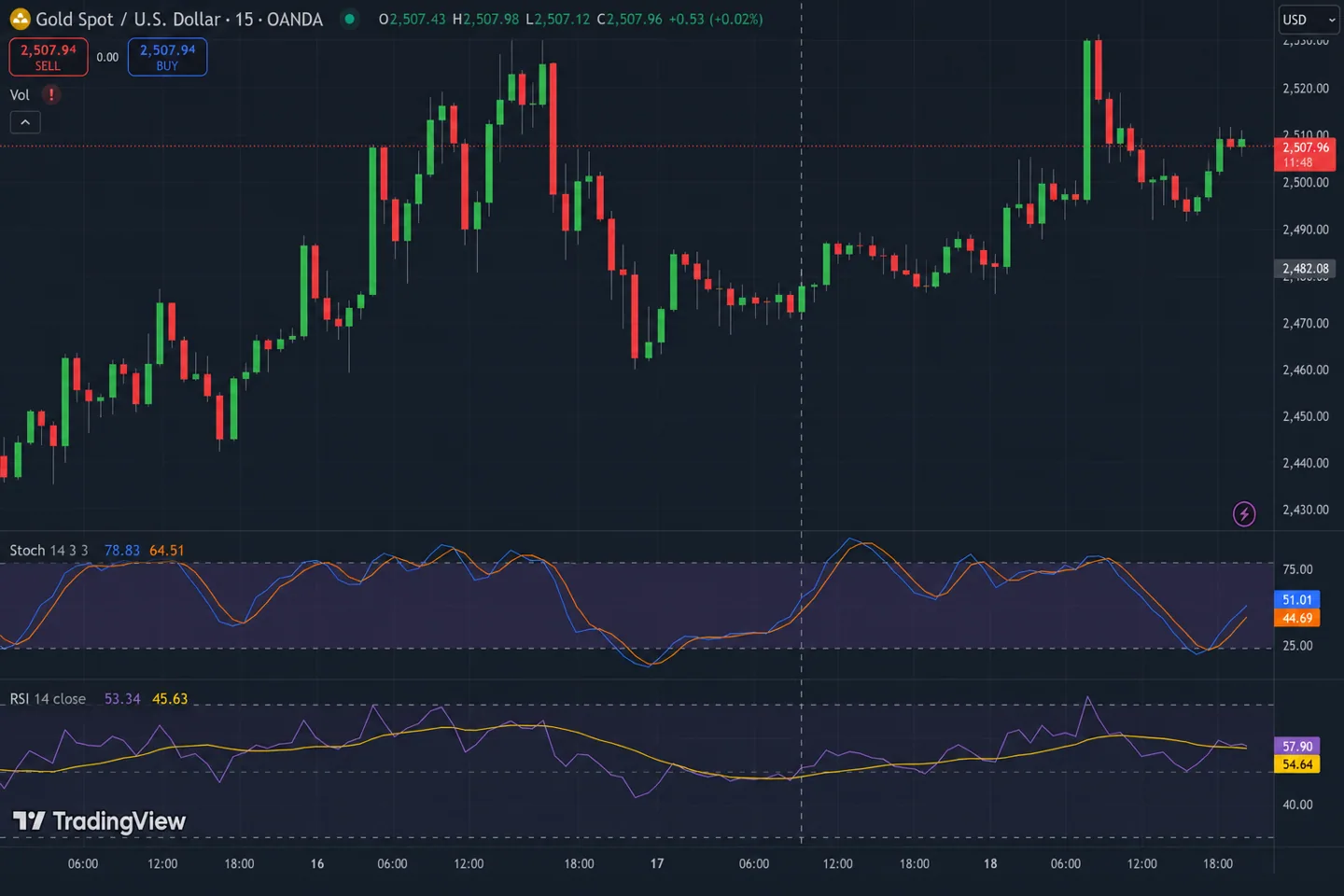The width and height of the screenshot is (1344, 896).
Task: Collapse the indicator legend with arrow button
Action: 25,122
